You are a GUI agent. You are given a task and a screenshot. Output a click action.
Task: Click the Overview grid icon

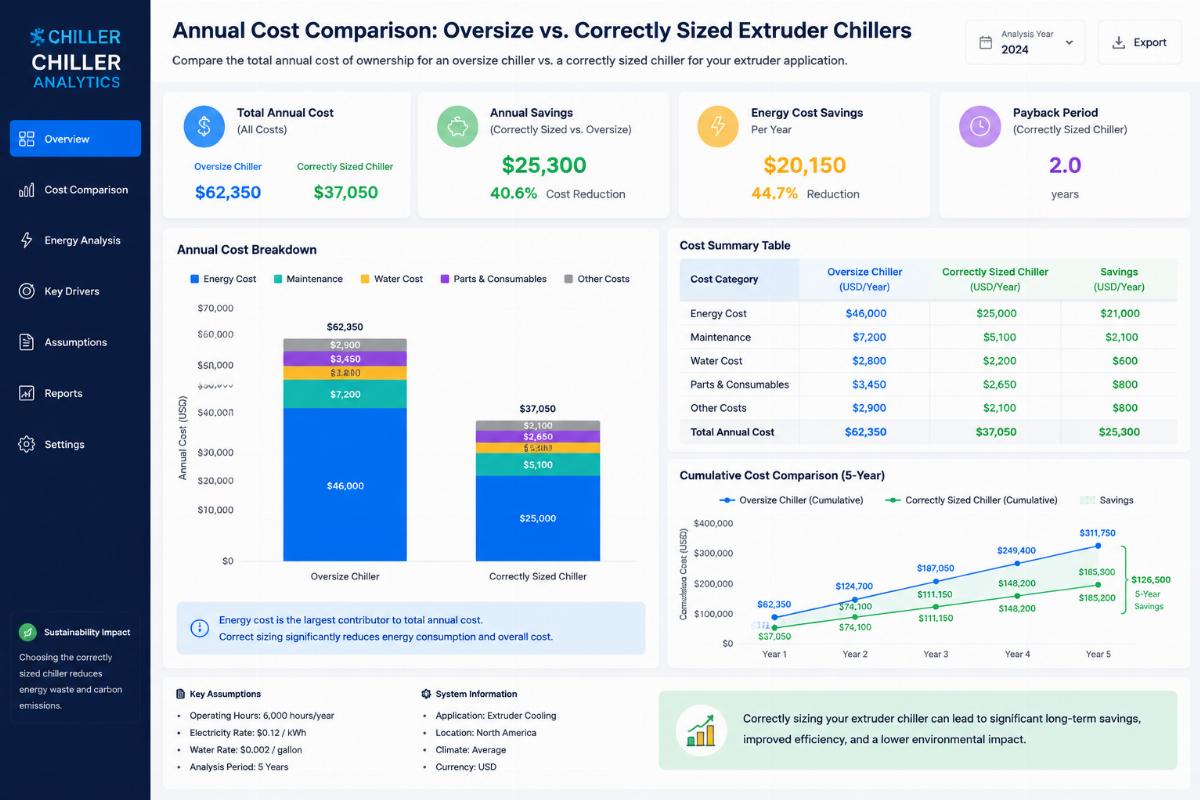point(27,139)
